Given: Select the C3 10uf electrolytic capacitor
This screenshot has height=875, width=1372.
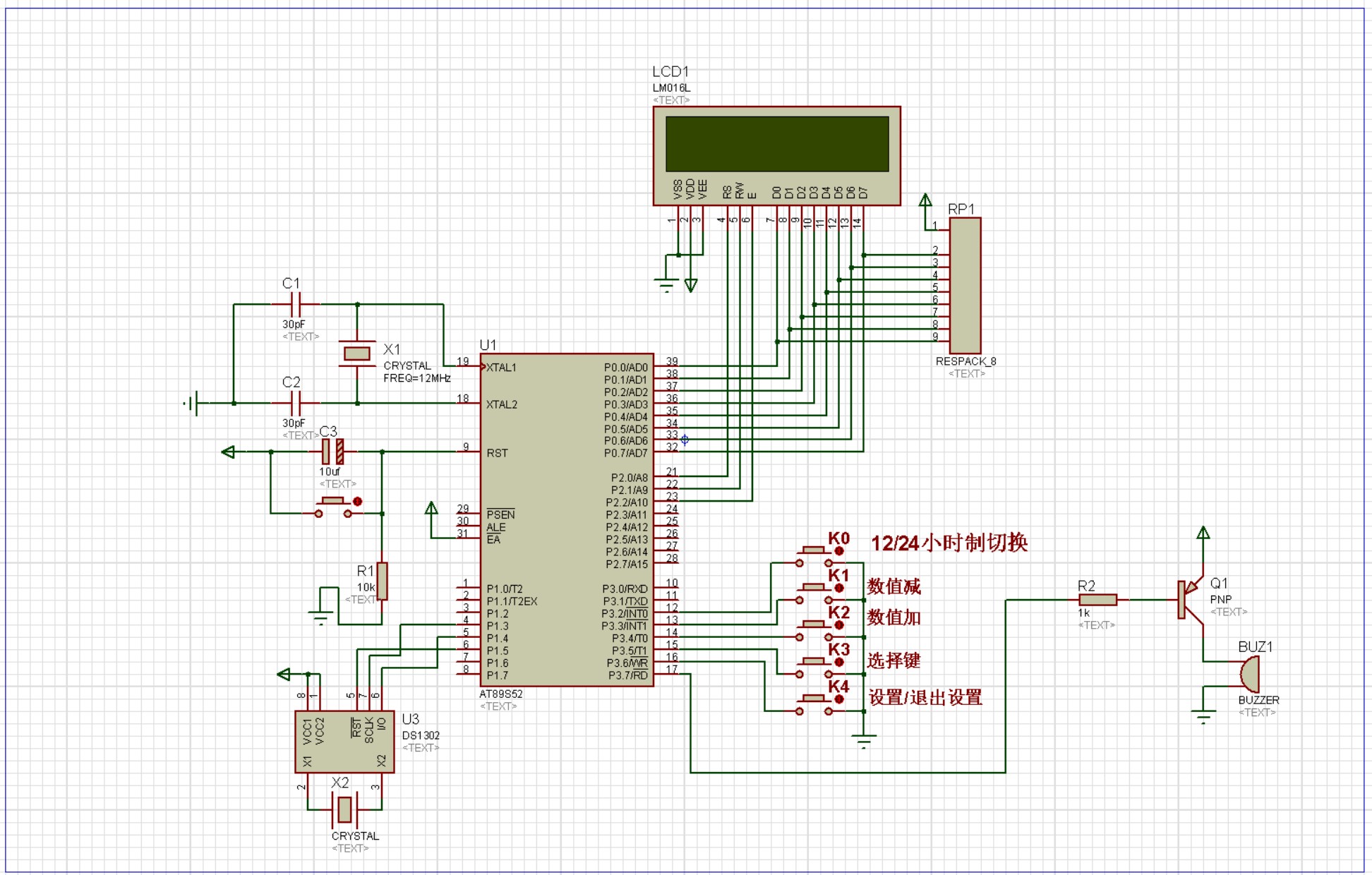Looking at the screenshot, I should [x=332, y=451].
